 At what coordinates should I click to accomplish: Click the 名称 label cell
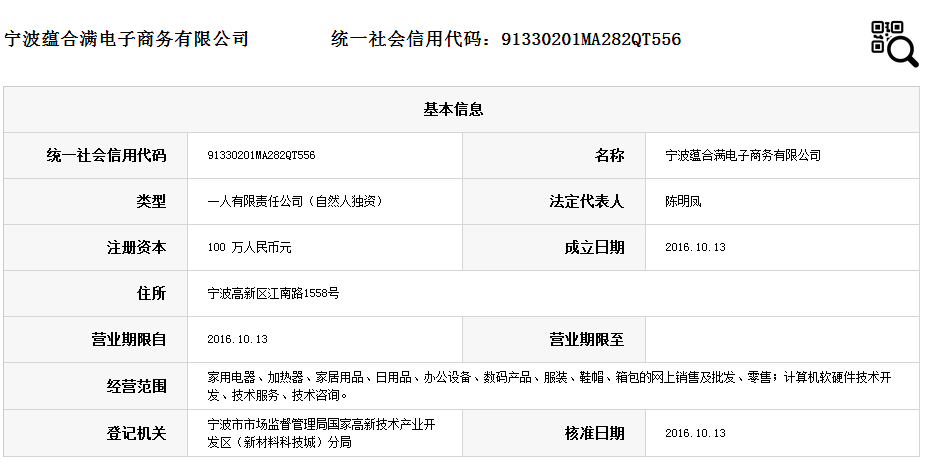tap(609, 156)
